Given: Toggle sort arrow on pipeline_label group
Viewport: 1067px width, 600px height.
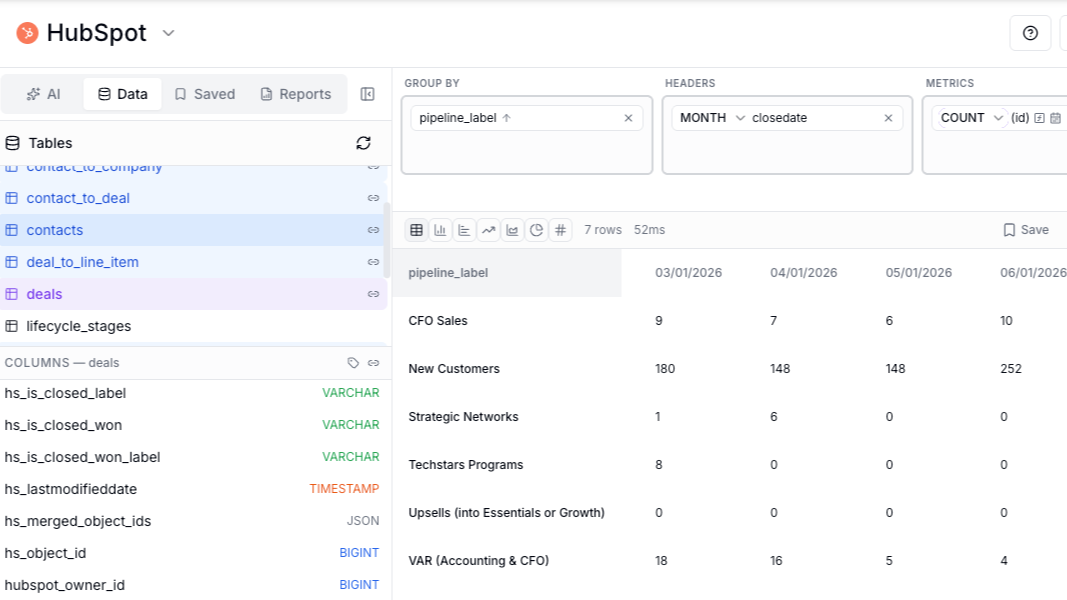Looking at the screenshot, I should [507, 118].
